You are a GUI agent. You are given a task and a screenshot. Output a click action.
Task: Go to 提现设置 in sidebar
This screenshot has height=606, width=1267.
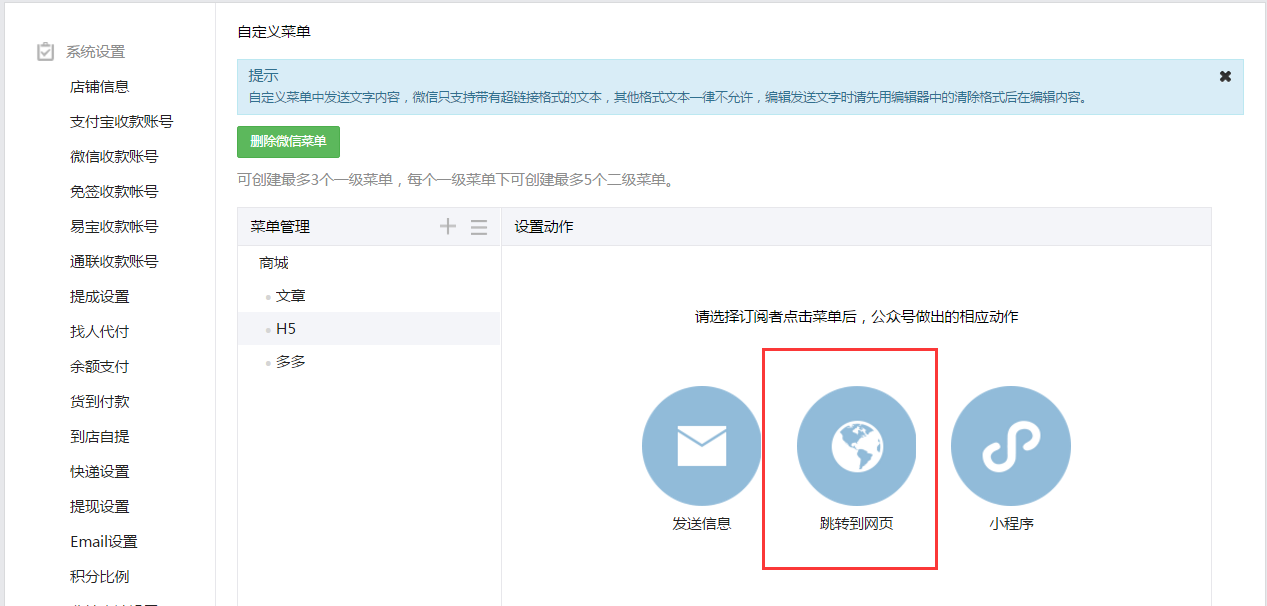tap(100, 507)
